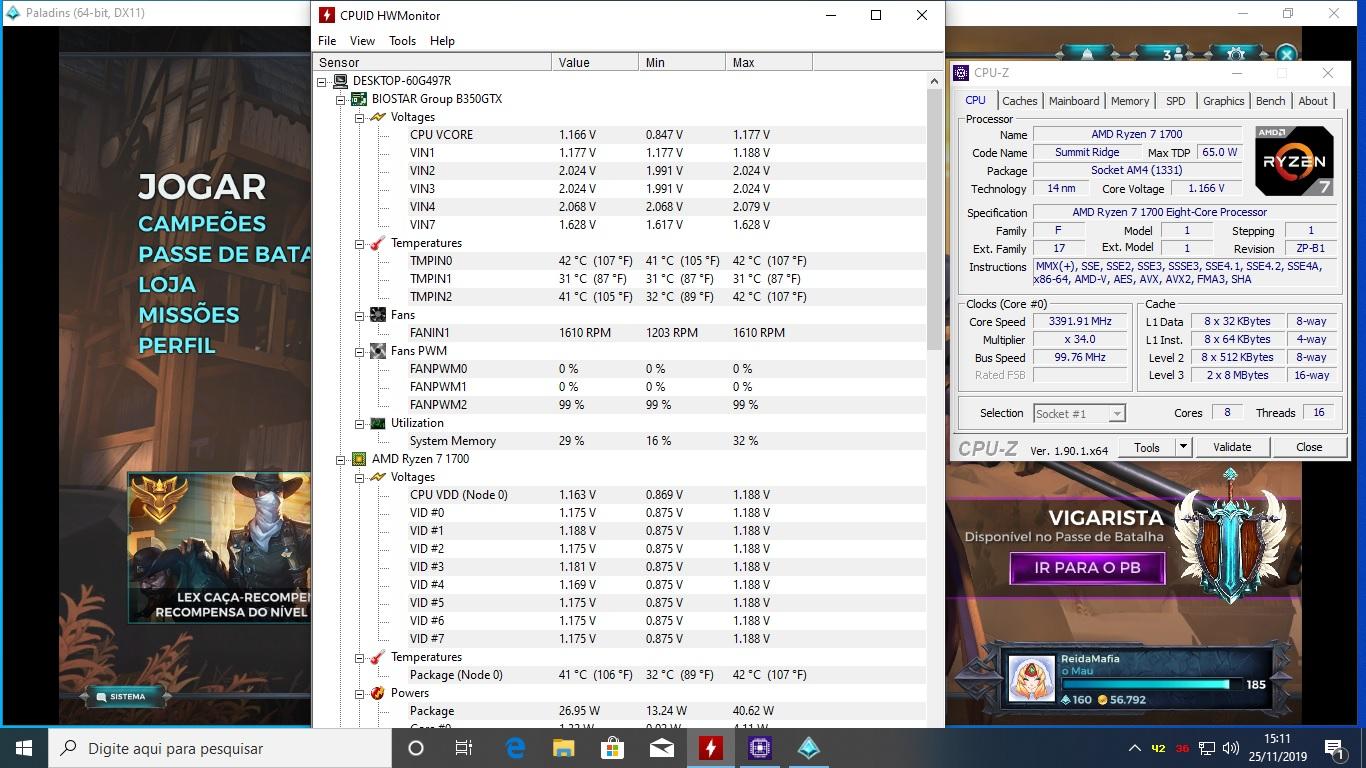Open File Explorer from the taskbar
This screenshot has width=1366, height=768.
(x=564, y=748)
